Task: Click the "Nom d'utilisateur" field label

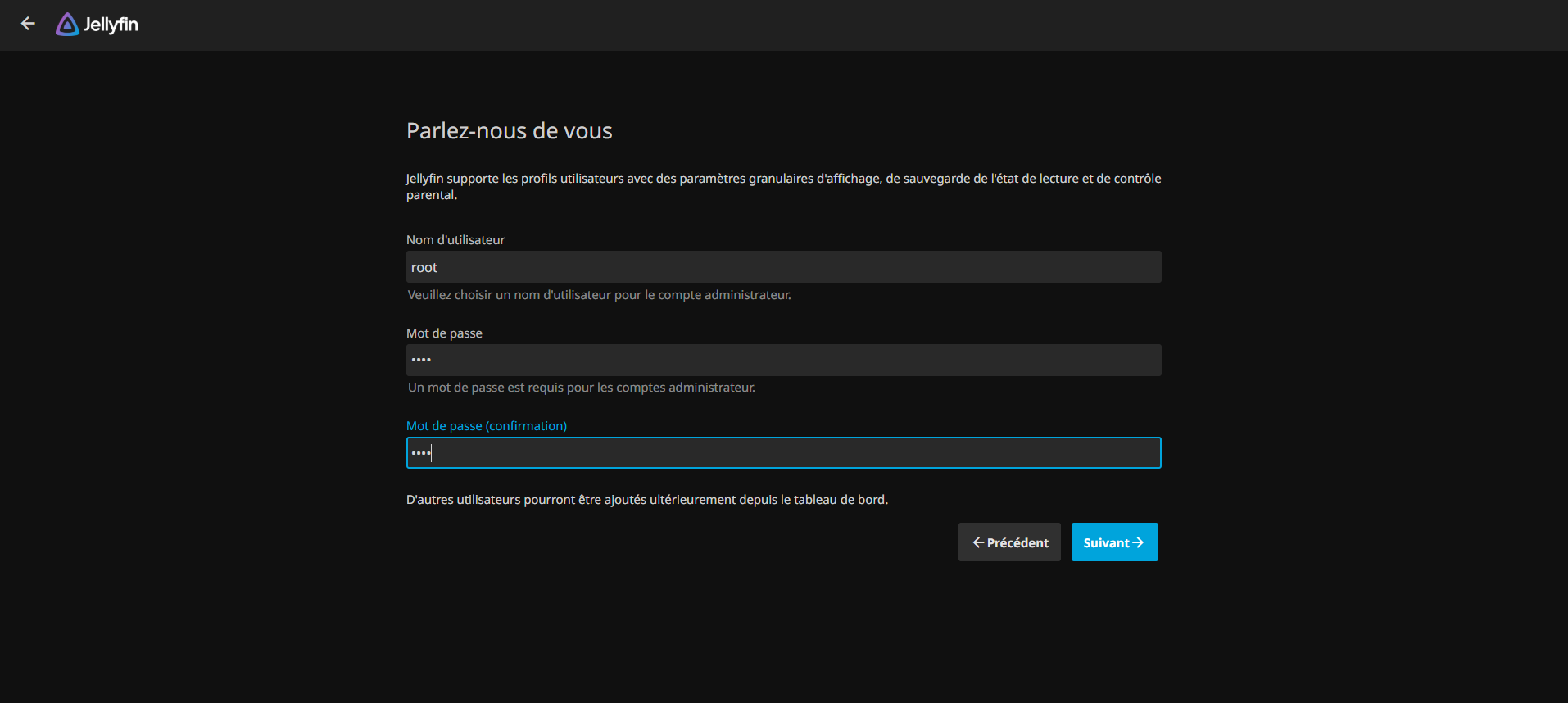Action: [455, 240]
